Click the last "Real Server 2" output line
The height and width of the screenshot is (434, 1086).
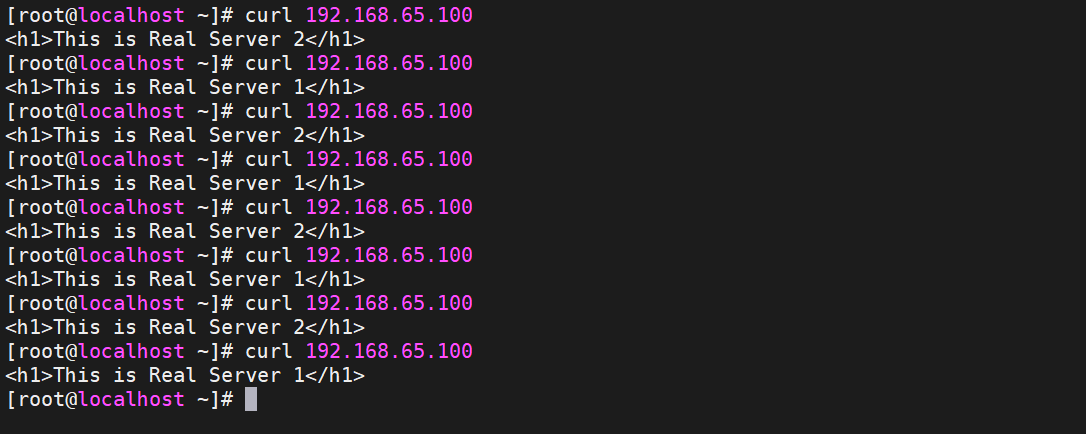point(185,327)
